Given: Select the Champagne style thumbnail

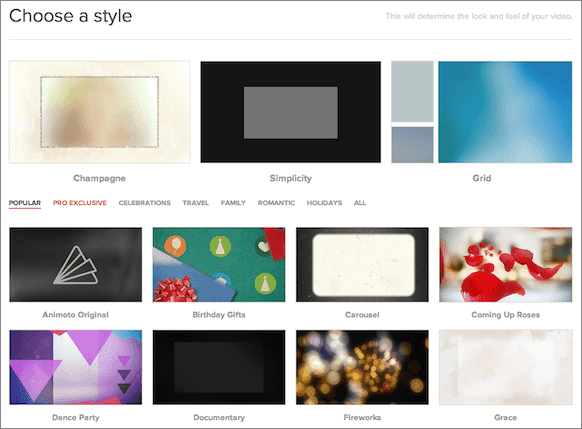Looking at the screenshot, I should (99, 112).
